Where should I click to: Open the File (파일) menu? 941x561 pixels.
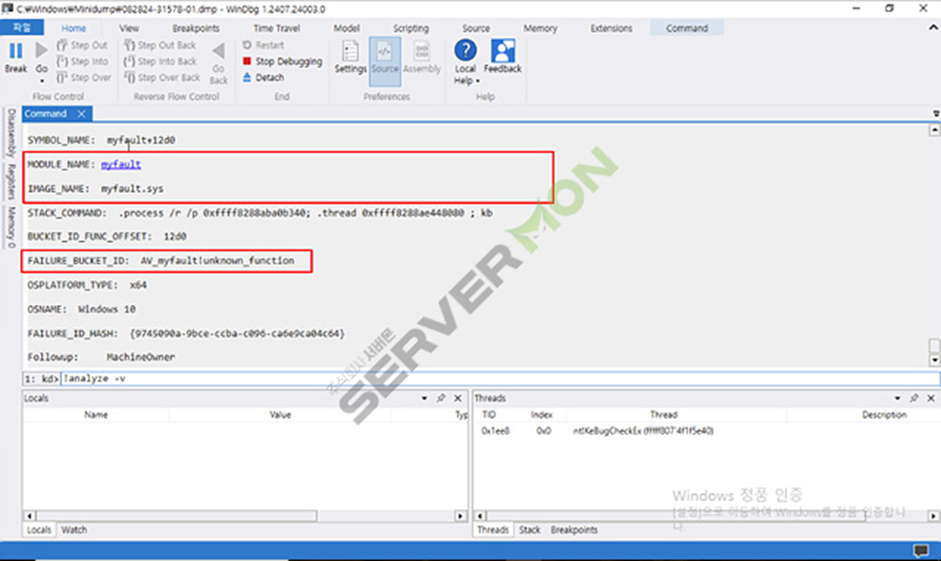22,28
